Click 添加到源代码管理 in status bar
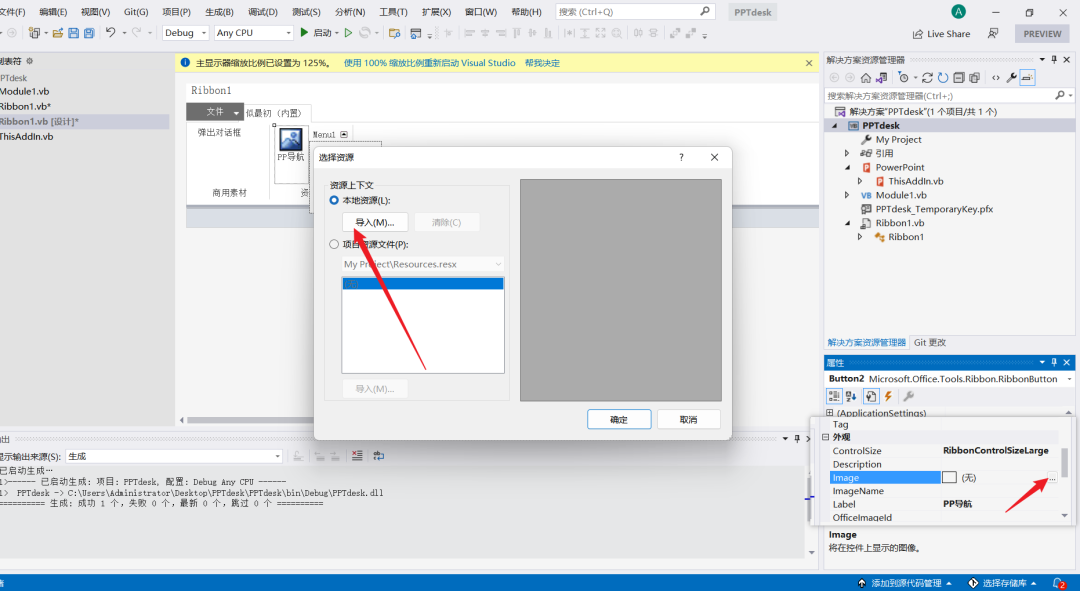This screenshot has height=591, width=1080. [906, 583]
